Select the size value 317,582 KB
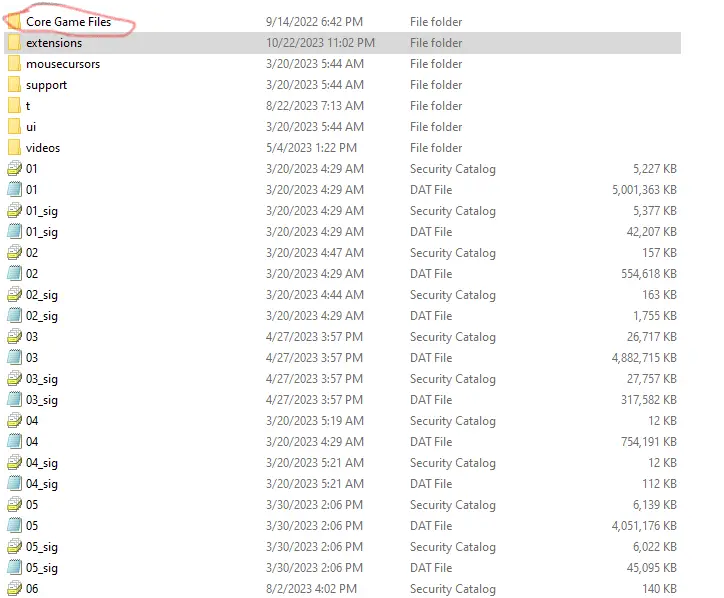724x598 pixels. coord(648,400)
